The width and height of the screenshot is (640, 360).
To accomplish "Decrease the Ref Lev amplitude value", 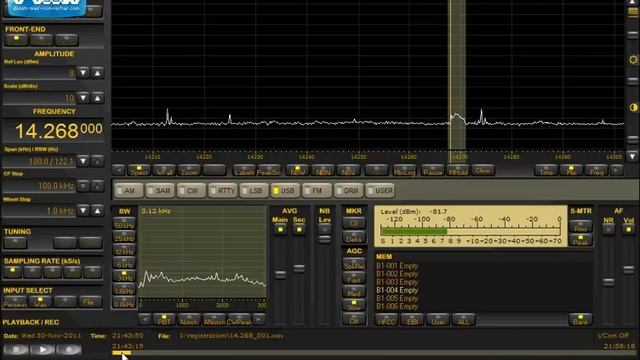I will click(83, 73).
